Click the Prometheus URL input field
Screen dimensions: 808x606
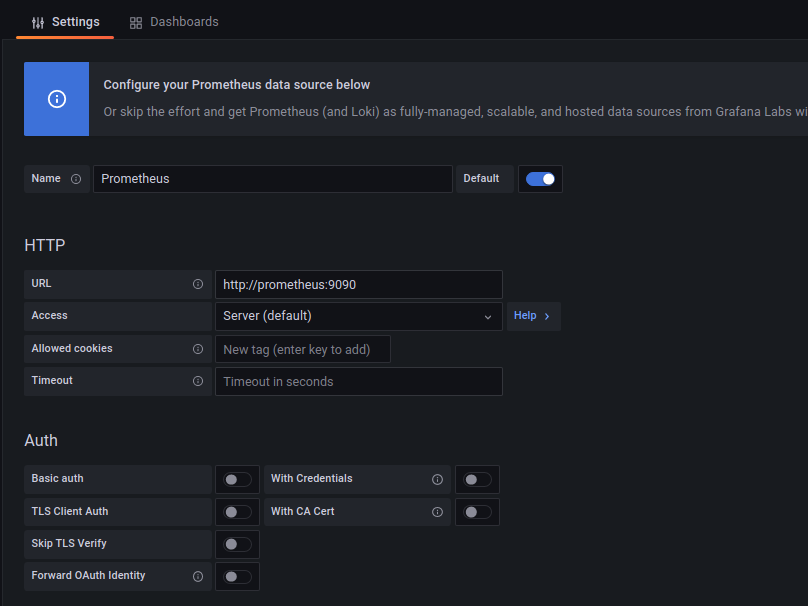(x=358, y=284)
